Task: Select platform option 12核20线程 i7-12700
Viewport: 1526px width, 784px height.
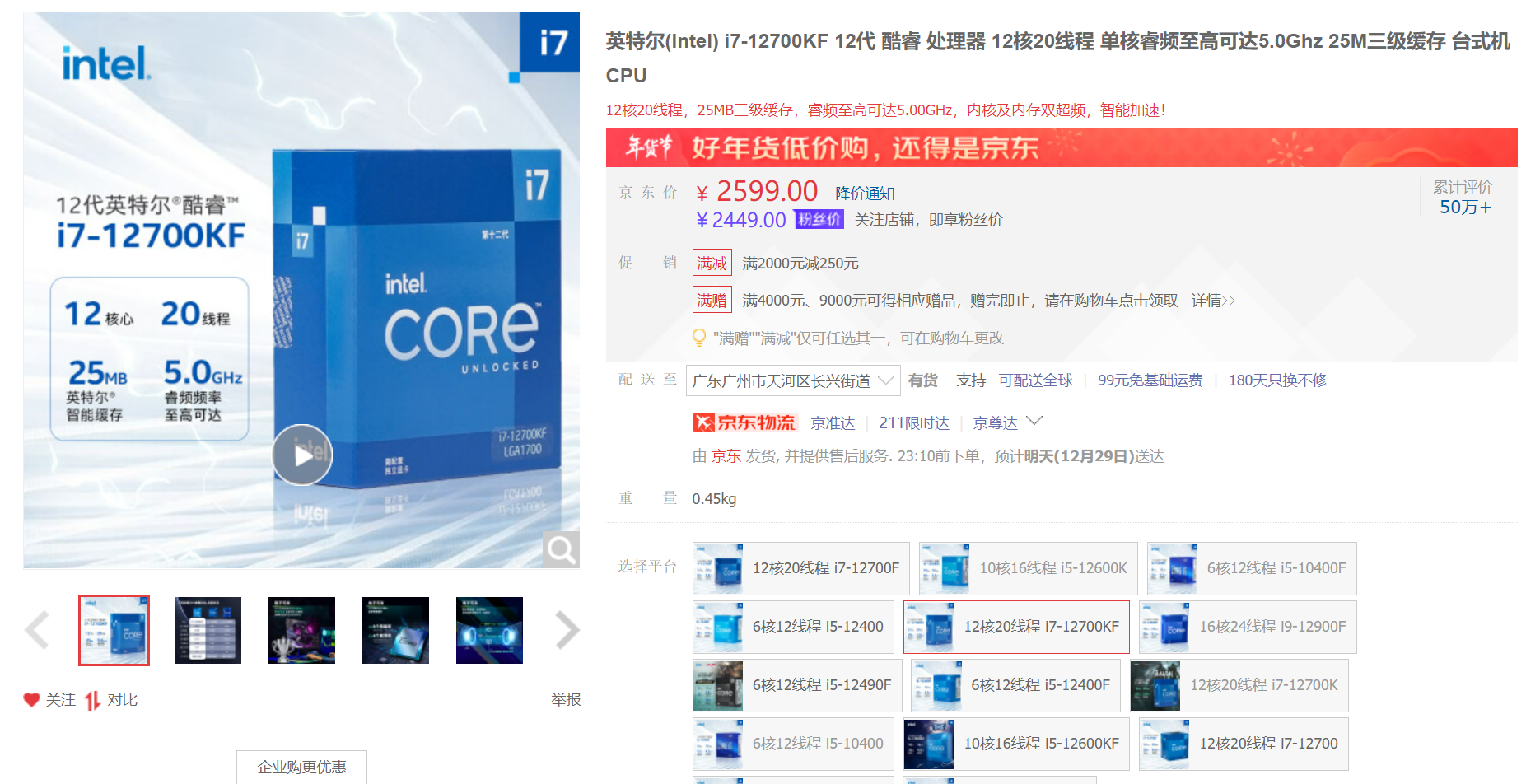Action: [1244, 744]
